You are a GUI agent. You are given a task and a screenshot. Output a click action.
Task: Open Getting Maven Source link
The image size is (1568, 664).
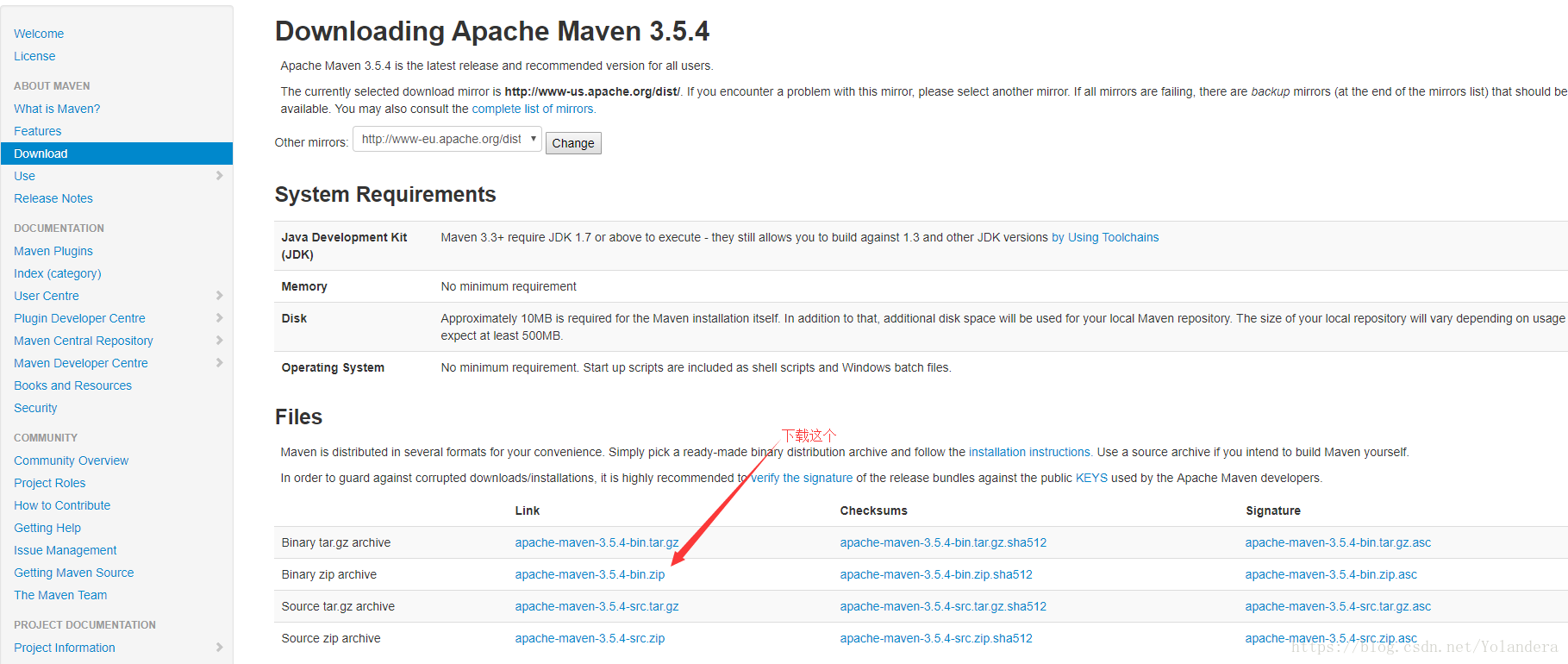point(74,573)
